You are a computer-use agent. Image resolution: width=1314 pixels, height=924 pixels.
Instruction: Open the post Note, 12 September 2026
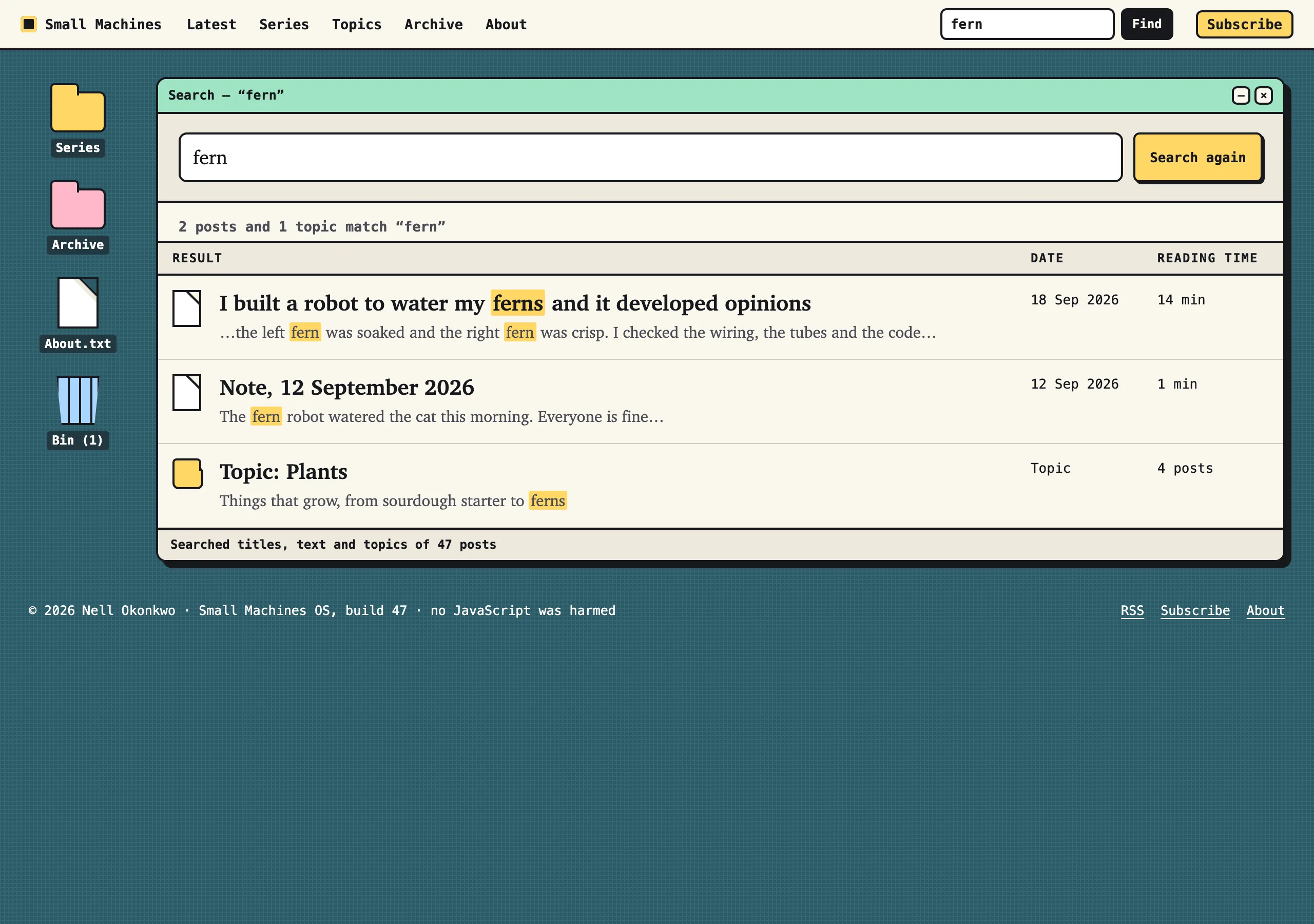(347, 387)
